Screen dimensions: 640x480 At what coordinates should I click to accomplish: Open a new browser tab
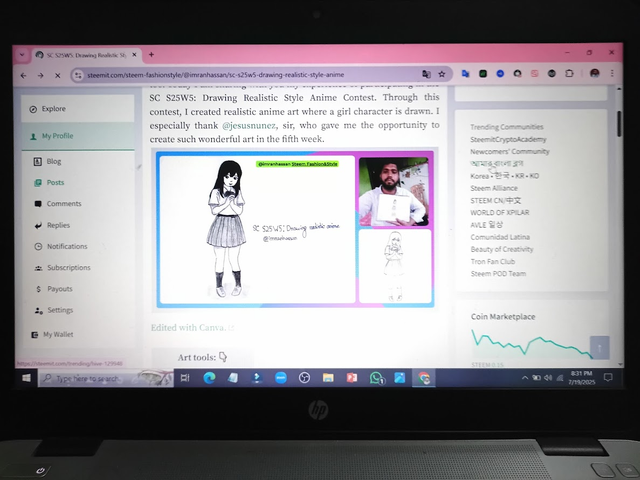click(x=151, y=54)
